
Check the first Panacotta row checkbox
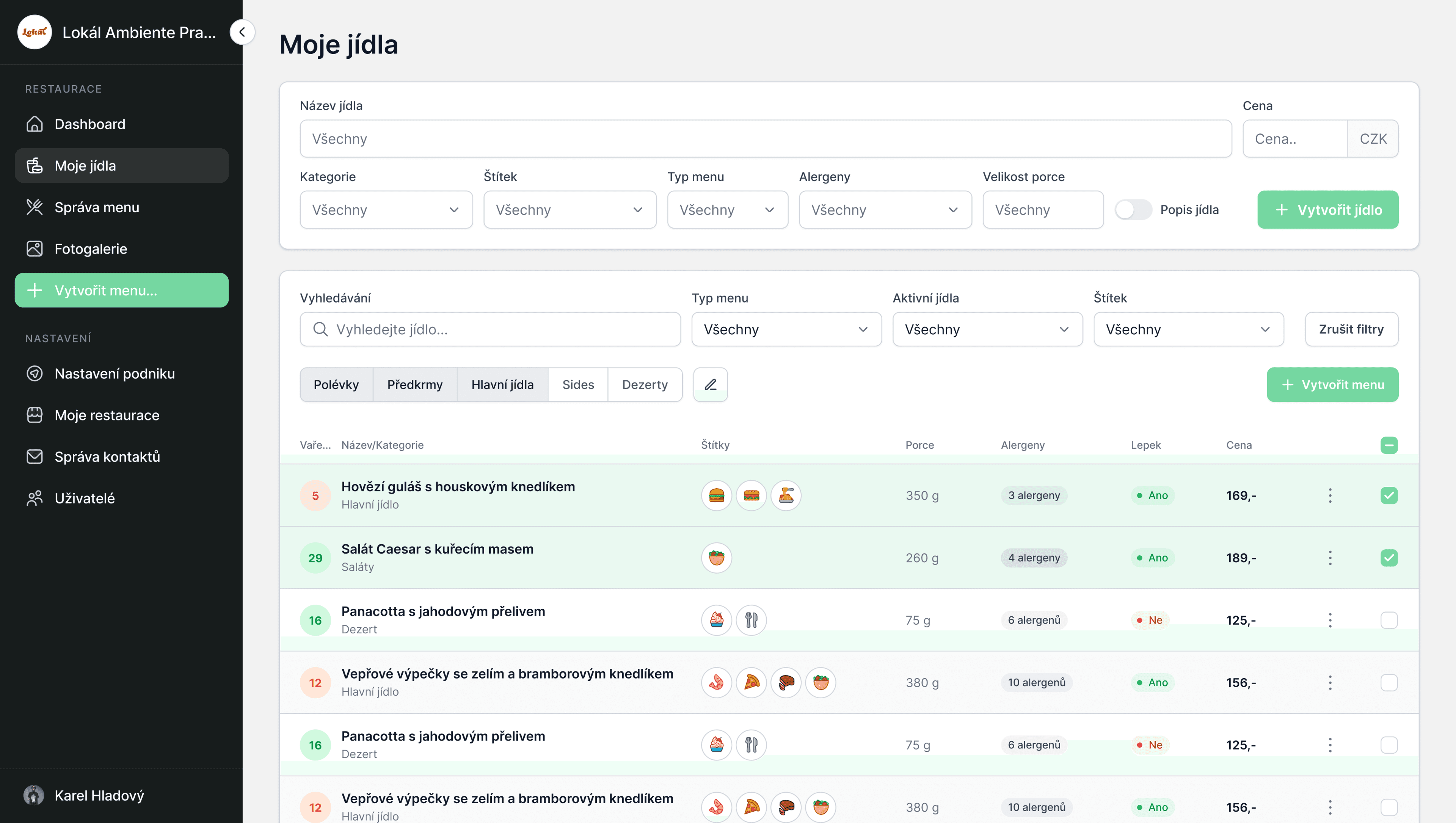tap(1389, 620)
